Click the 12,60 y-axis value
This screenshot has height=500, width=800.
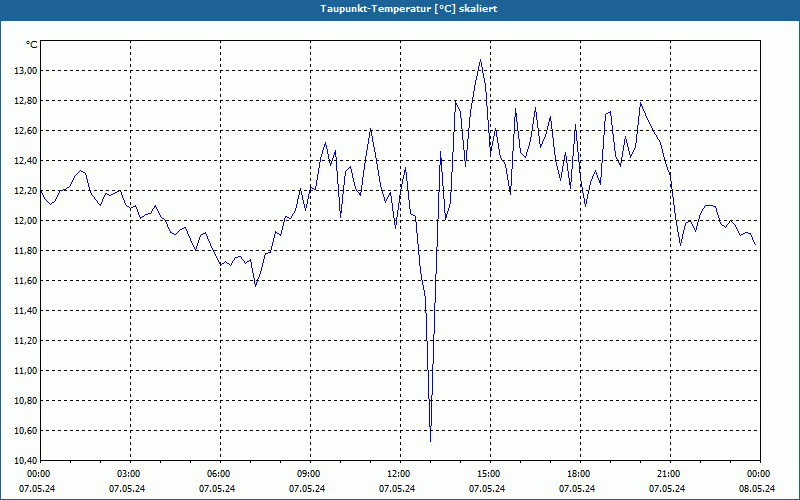click(26, 131)
